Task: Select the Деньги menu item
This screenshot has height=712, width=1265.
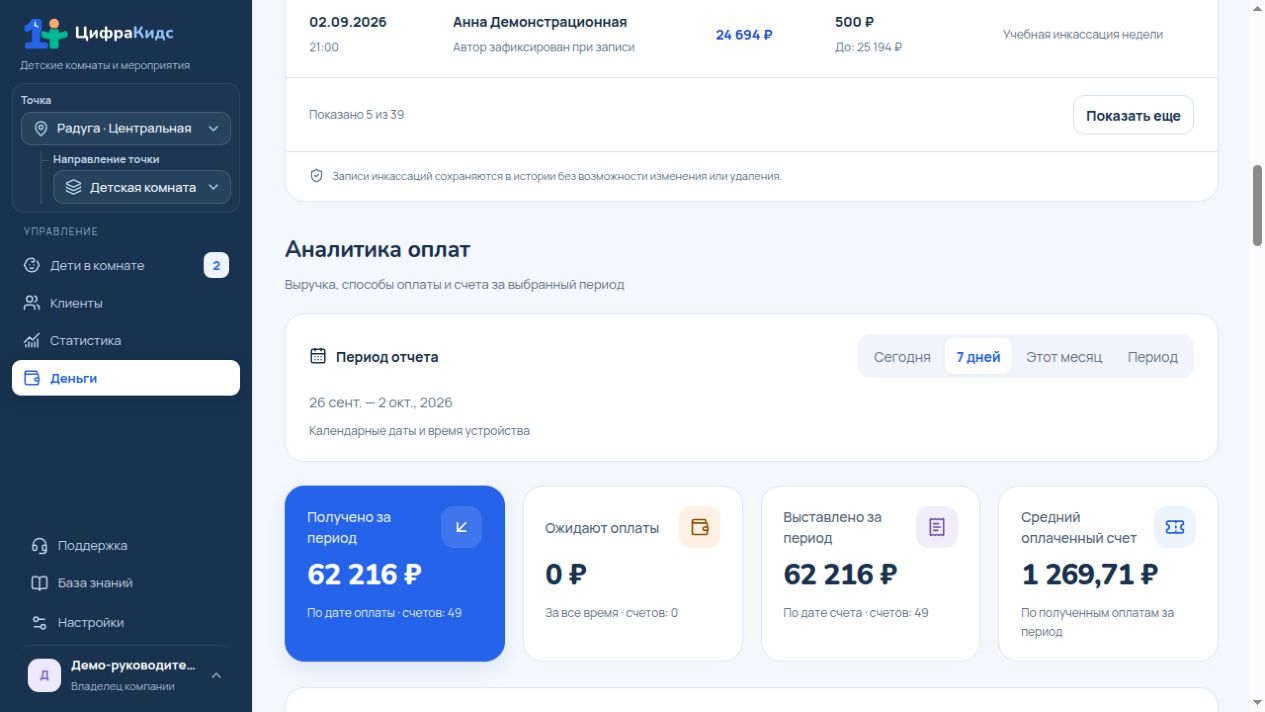Action: pyautogui.click(x=126, y=378)
